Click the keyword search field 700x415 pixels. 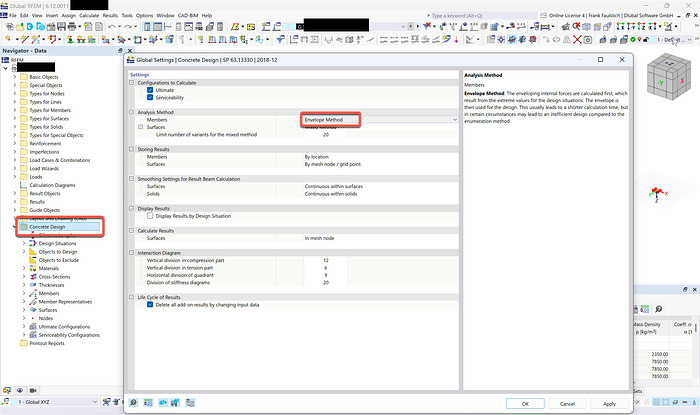(x=470, y=16)
